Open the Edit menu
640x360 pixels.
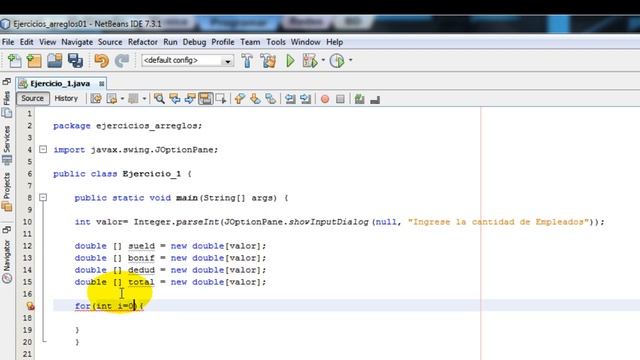[x=27, y=42]
